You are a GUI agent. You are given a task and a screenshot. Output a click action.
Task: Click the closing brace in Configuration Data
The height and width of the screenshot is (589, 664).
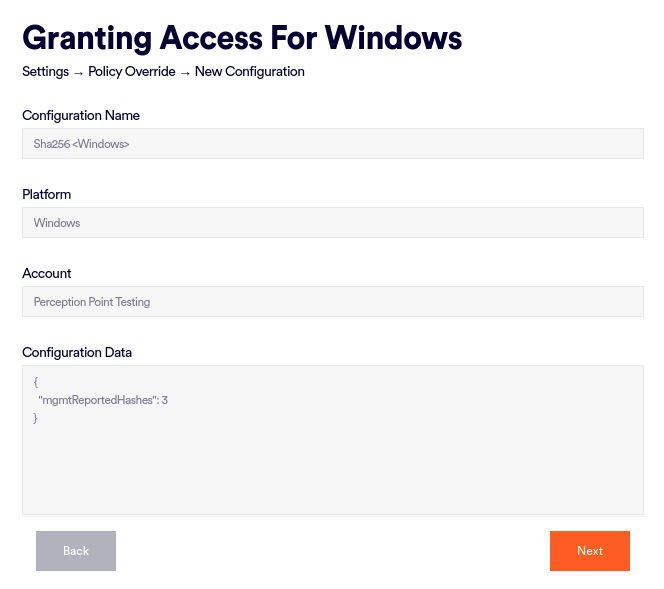[36, 418]
